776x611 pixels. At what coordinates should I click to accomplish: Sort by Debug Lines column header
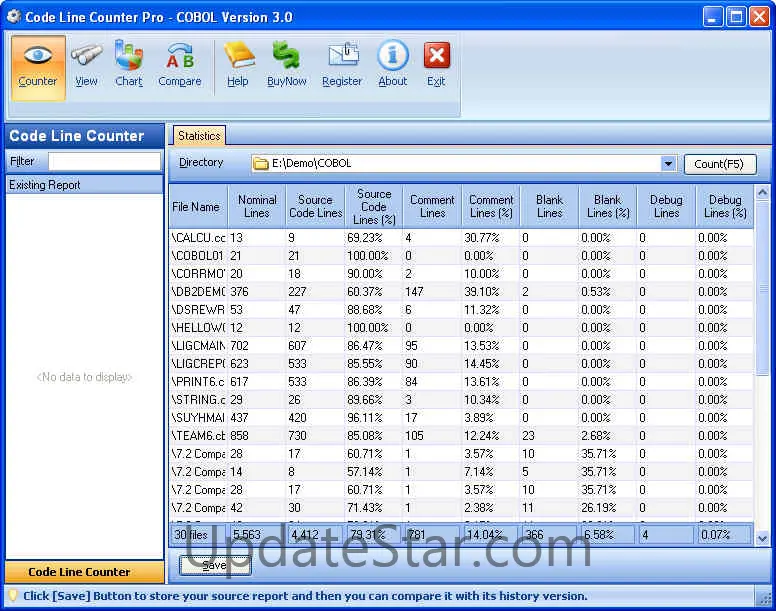pyautogui.click(x=666, y=206)
